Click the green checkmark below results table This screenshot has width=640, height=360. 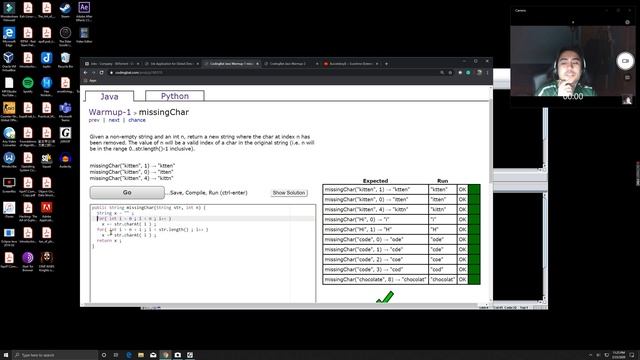pos(385,297)
